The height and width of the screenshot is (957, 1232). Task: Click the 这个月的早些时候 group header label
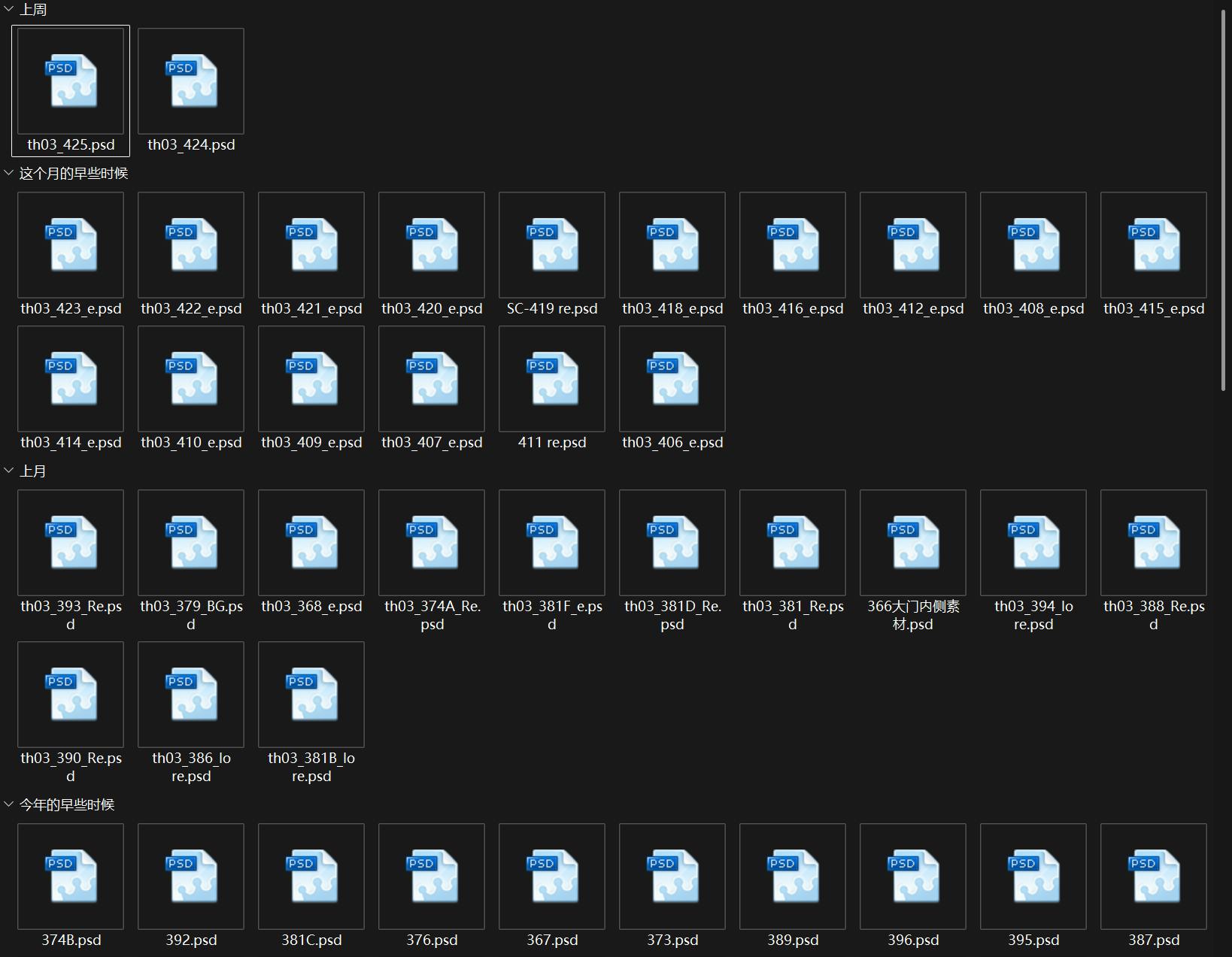point(74,174)
